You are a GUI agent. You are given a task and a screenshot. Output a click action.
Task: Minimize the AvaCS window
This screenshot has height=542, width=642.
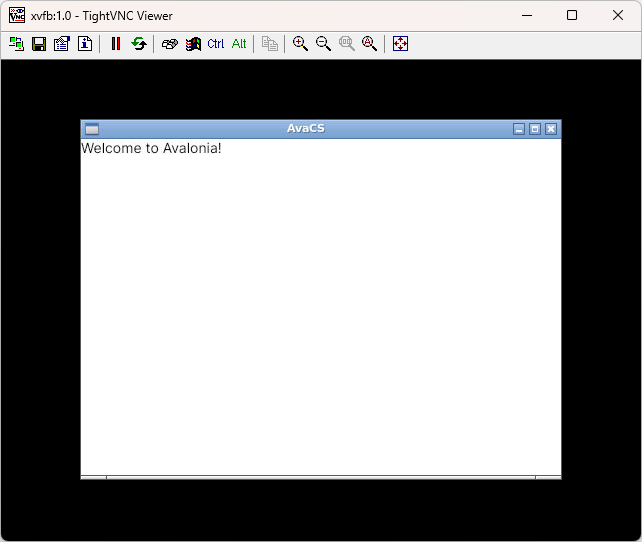(519, 129)
